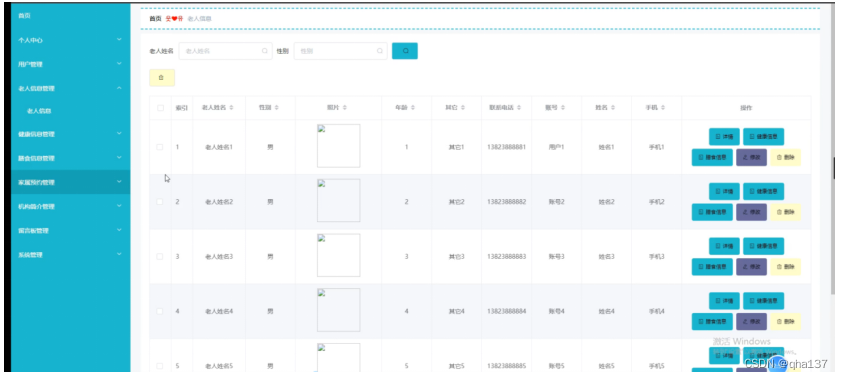
Task: Click 删除 for row 老人姓名2
Action: (785, 212)
